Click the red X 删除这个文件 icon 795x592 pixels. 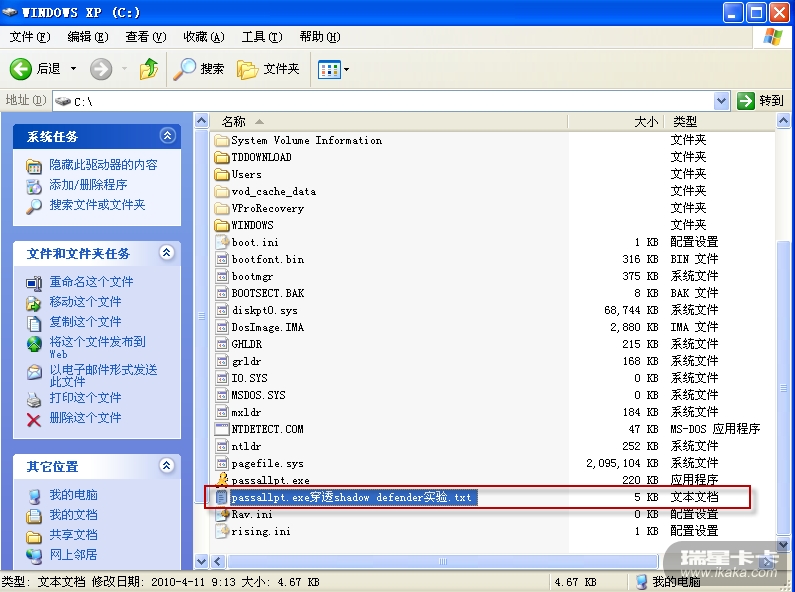click(x=34, y=420)
